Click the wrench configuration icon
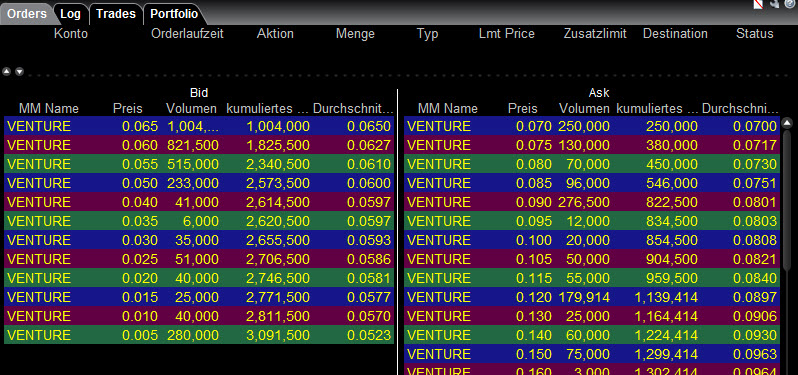 [774, 4]
